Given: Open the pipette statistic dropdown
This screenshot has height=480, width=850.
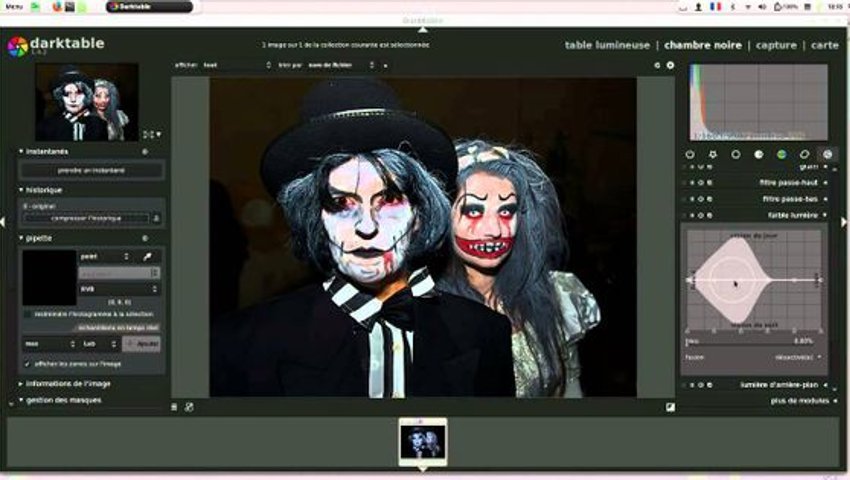Looking at the screenshot, I should pyautogui.click(x=50, y=344).
